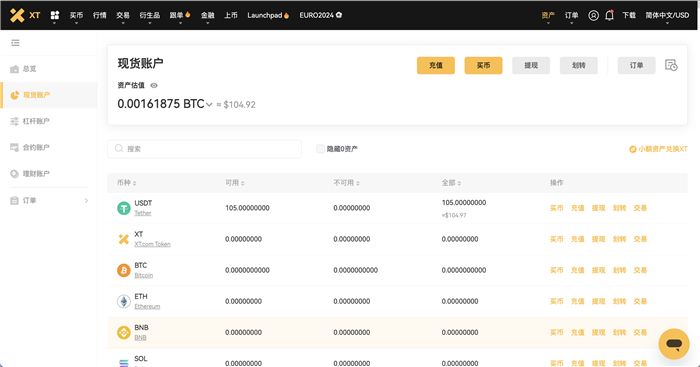The width and height of the screenshot is (700, 367).
Task: Open the 小额资产兑换XT link
Action: (658, 149)
